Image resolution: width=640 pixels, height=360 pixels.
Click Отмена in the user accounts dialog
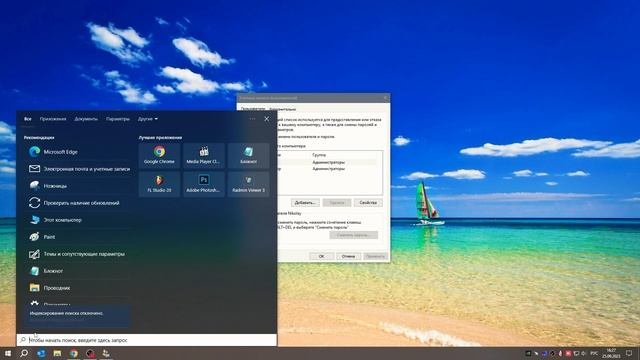coord(348,256)
